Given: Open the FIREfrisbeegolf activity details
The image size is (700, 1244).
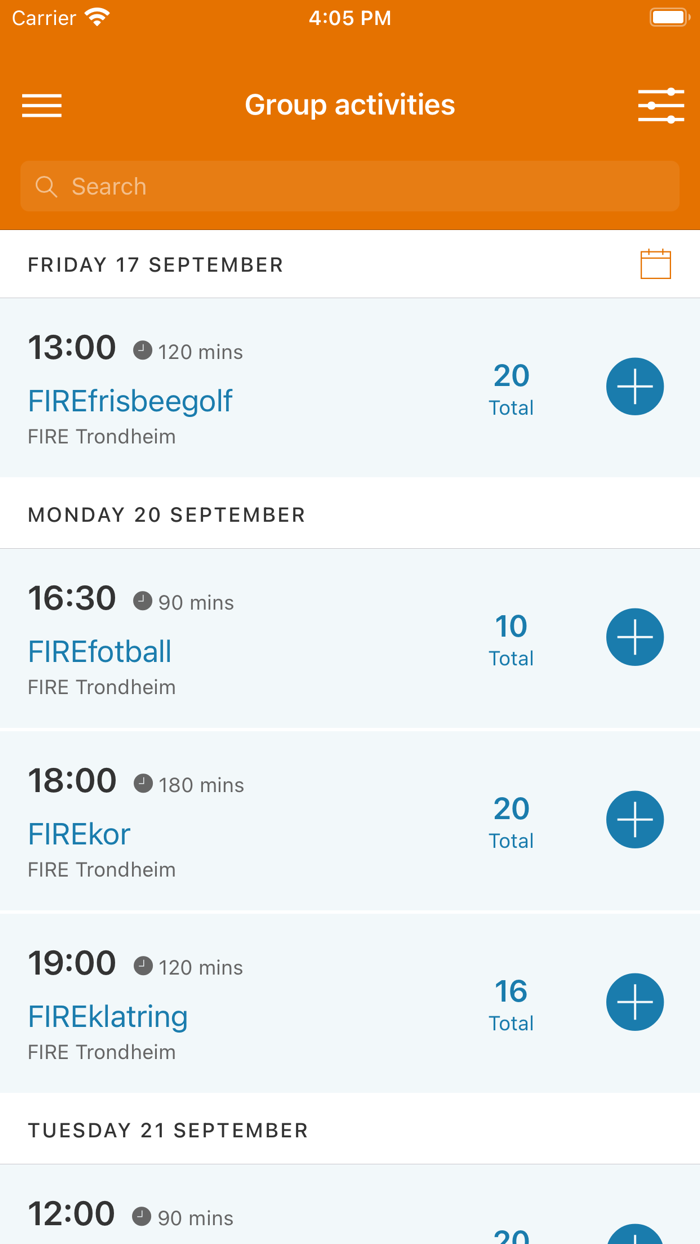Looking at the screenshot, I should pos(130,401).
